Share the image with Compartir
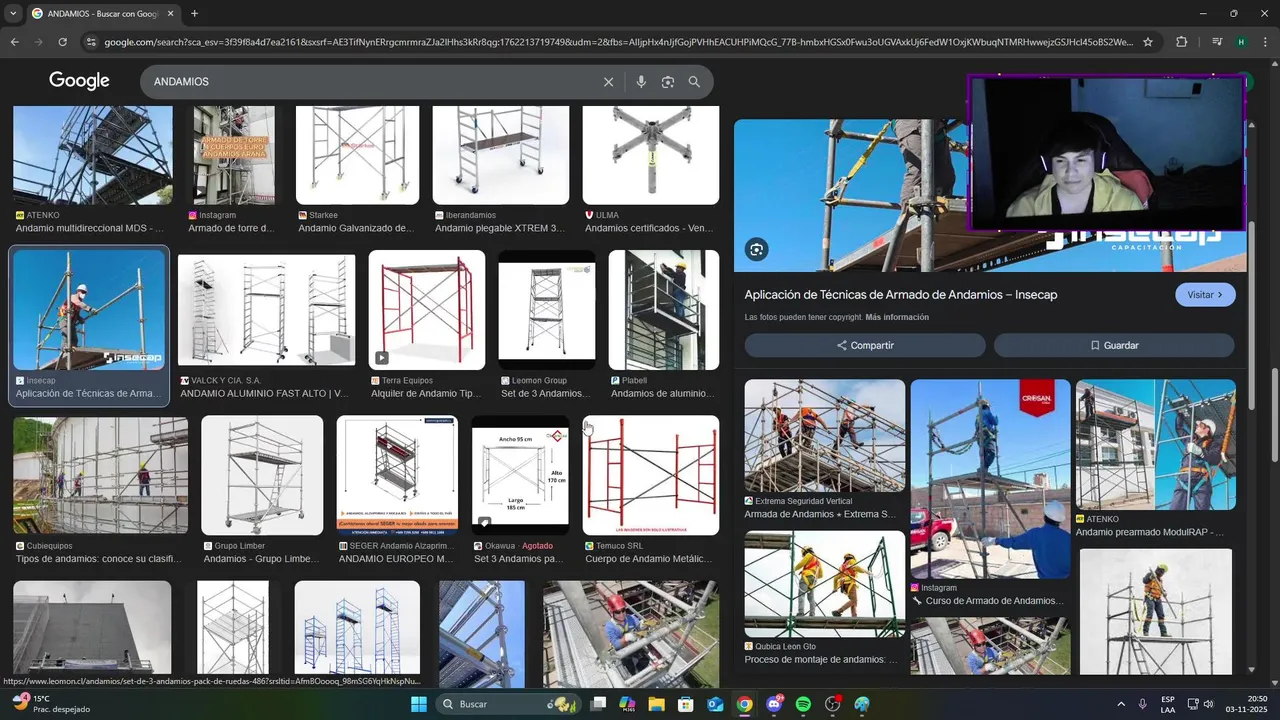 pos(865,345)
